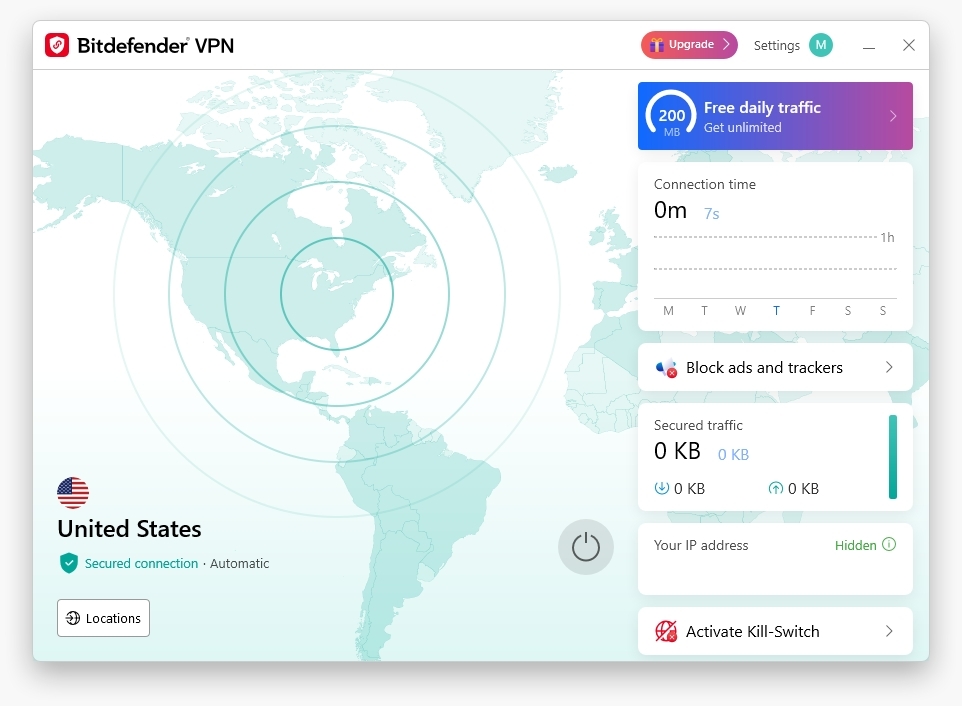
Task: Click the ad blocker icon
Action: [666, 368]
